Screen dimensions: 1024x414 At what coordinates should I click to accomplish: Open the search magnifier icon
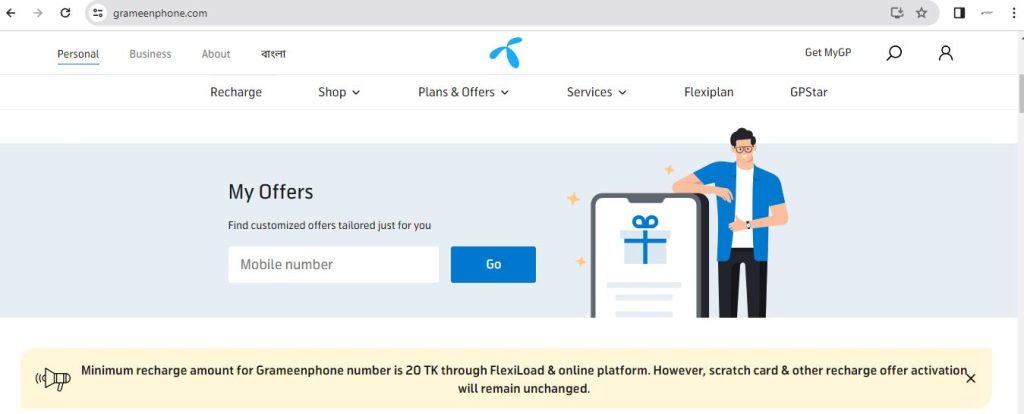pyautogui.click(x=894, y=53)
